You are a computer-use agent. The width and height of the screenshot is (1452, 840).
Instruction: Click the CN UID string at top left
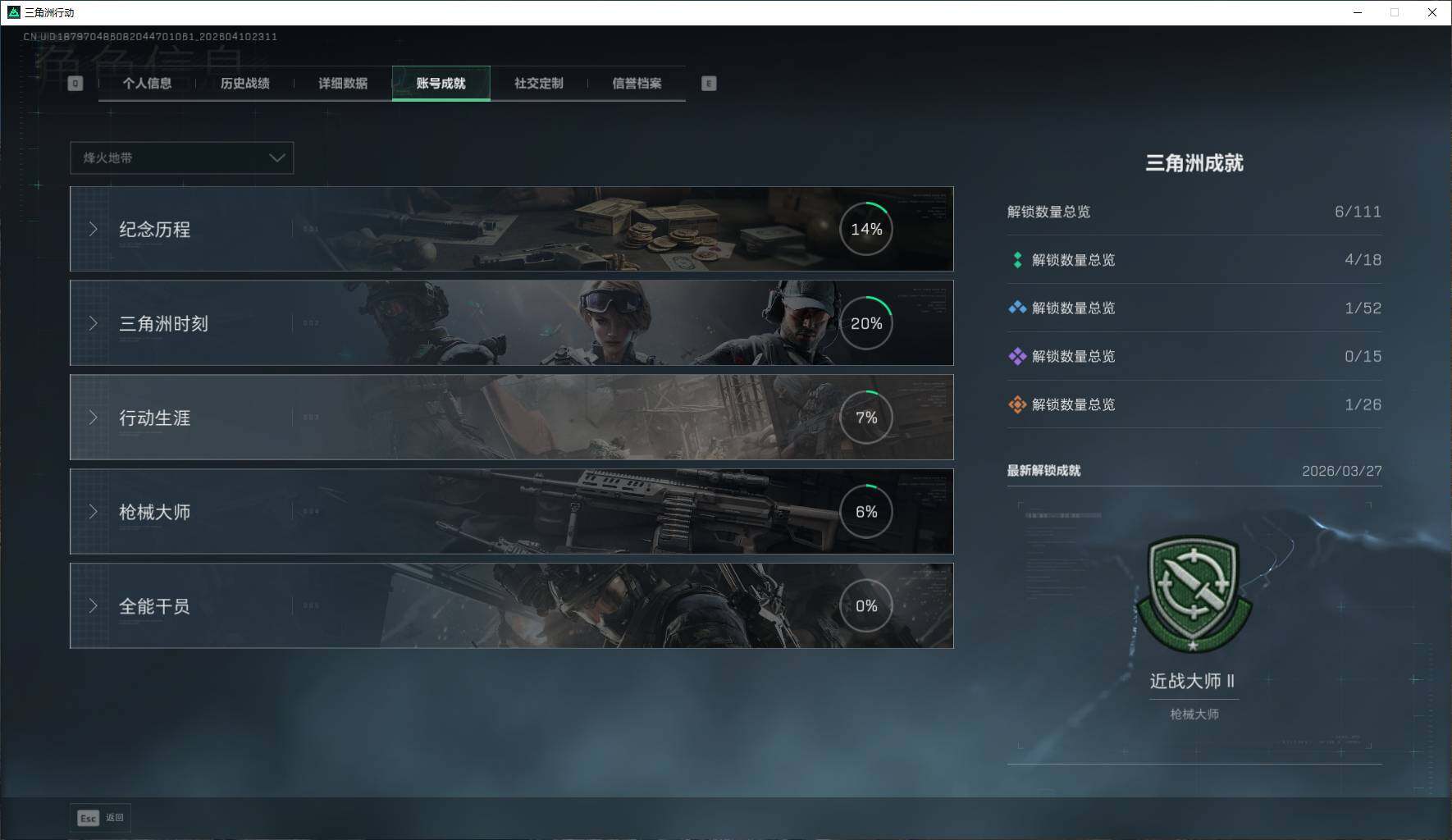click(150, 37)
